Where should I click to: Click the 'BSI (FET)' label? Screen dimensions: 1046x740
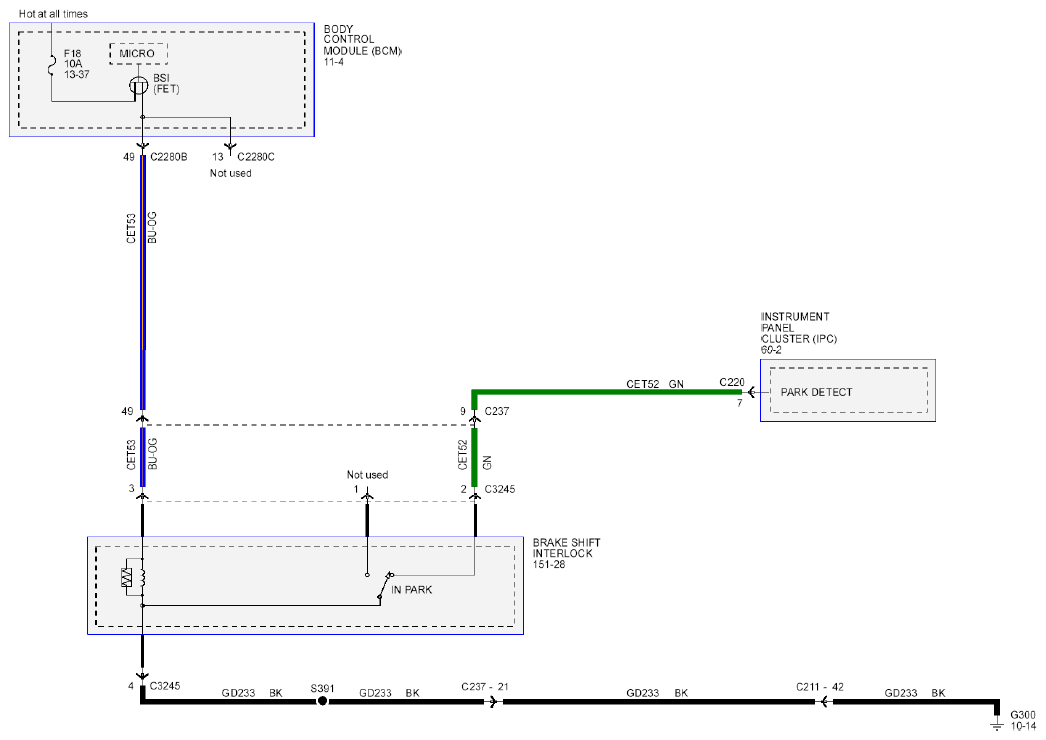pos(166,83)
